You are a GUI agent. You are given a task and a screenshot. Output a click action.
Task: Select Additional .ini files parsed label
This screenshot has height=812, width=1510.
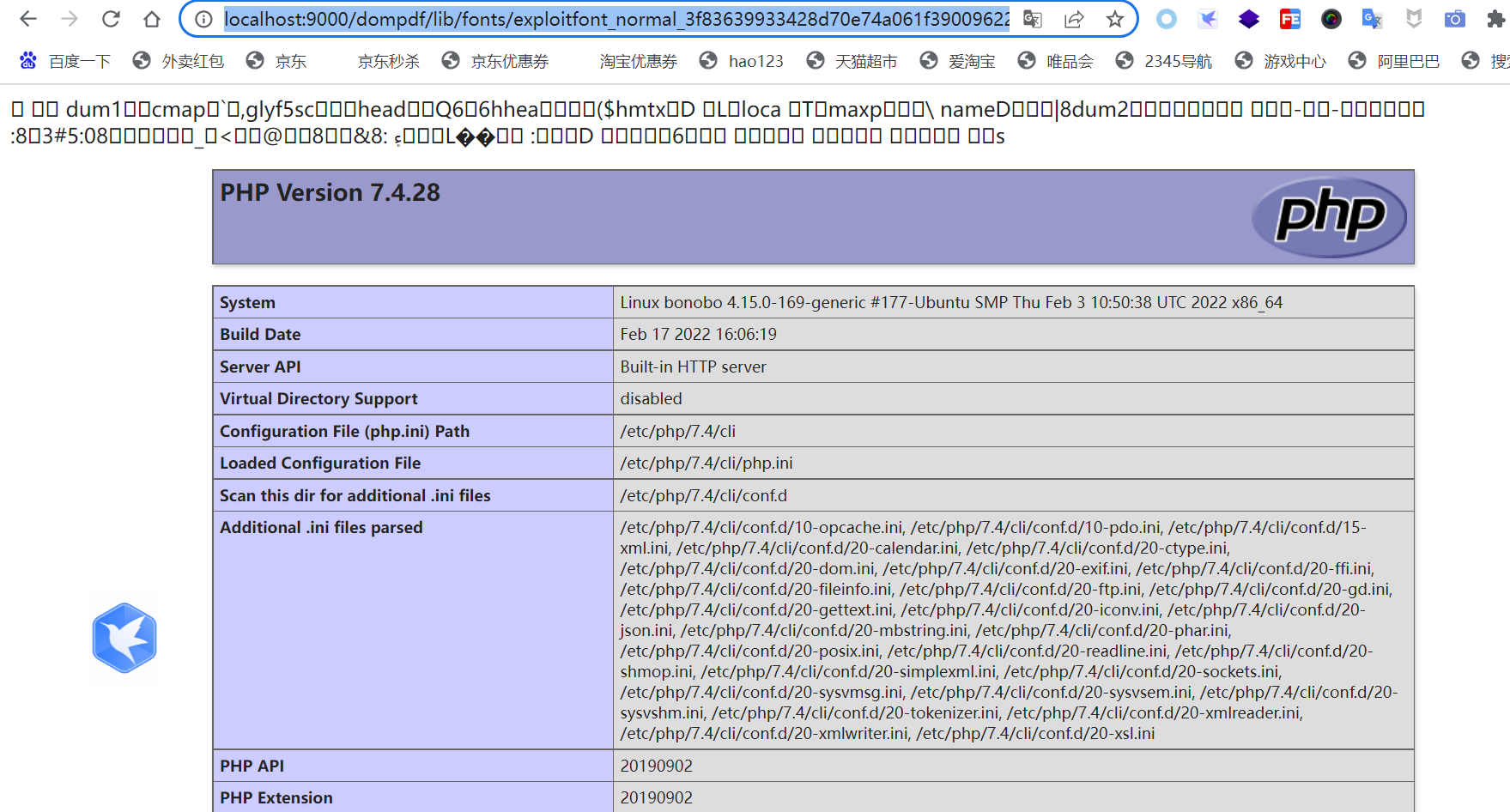coord(321,527)
